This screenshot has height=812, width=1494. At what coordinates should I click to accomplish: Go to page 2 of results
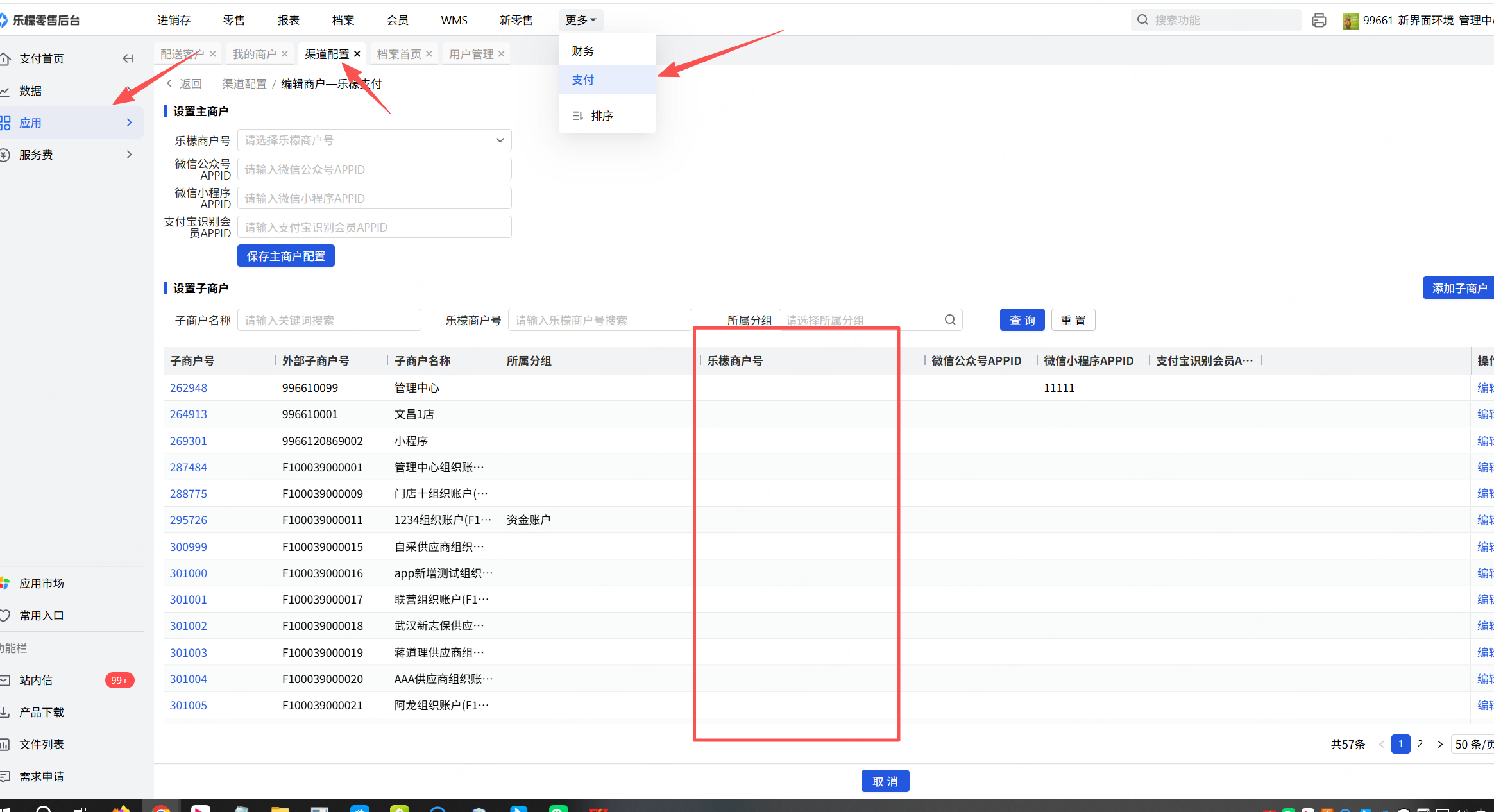point(1420,744)
